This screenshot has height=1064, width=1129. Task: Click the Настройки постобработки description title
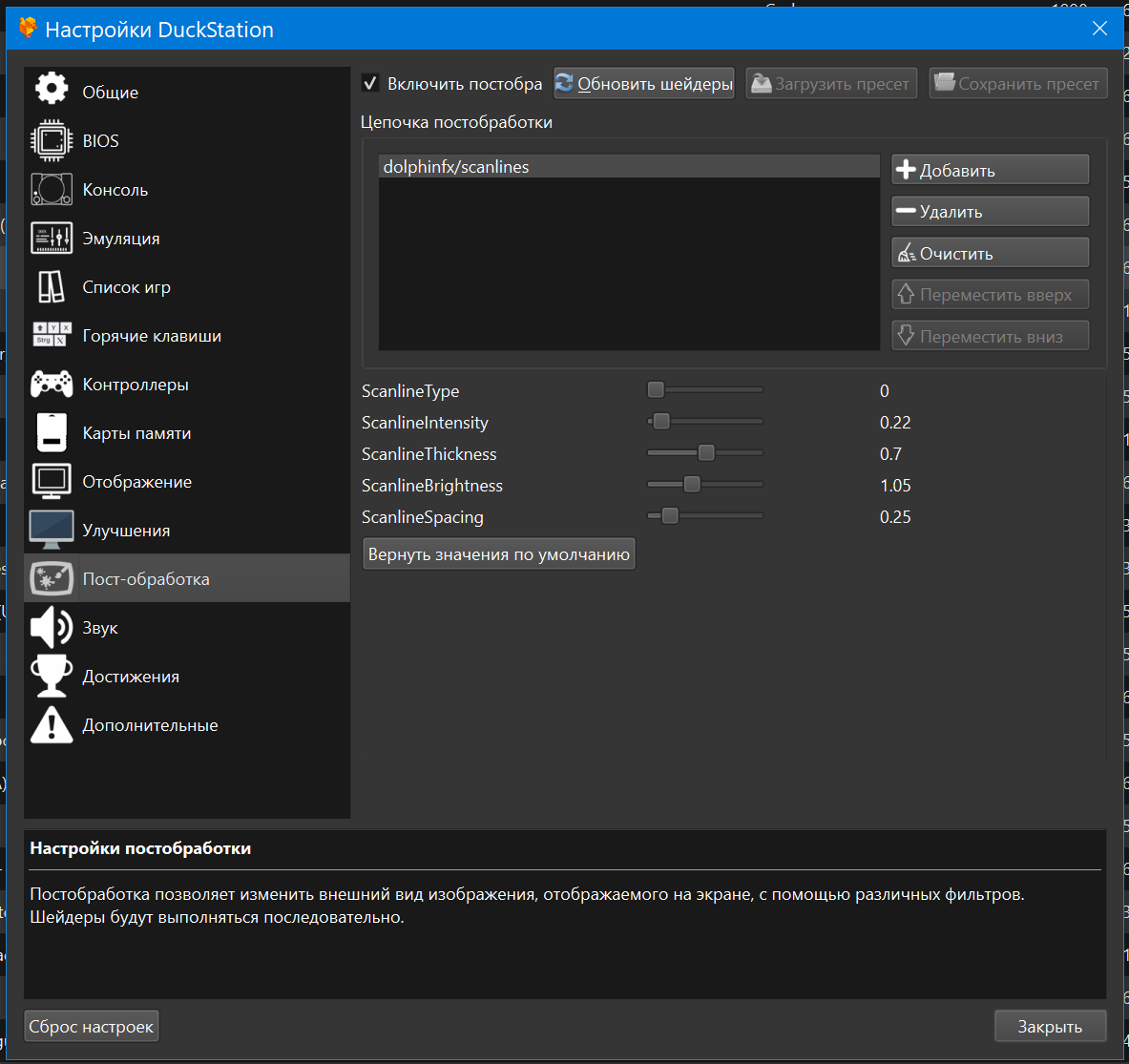140,848
